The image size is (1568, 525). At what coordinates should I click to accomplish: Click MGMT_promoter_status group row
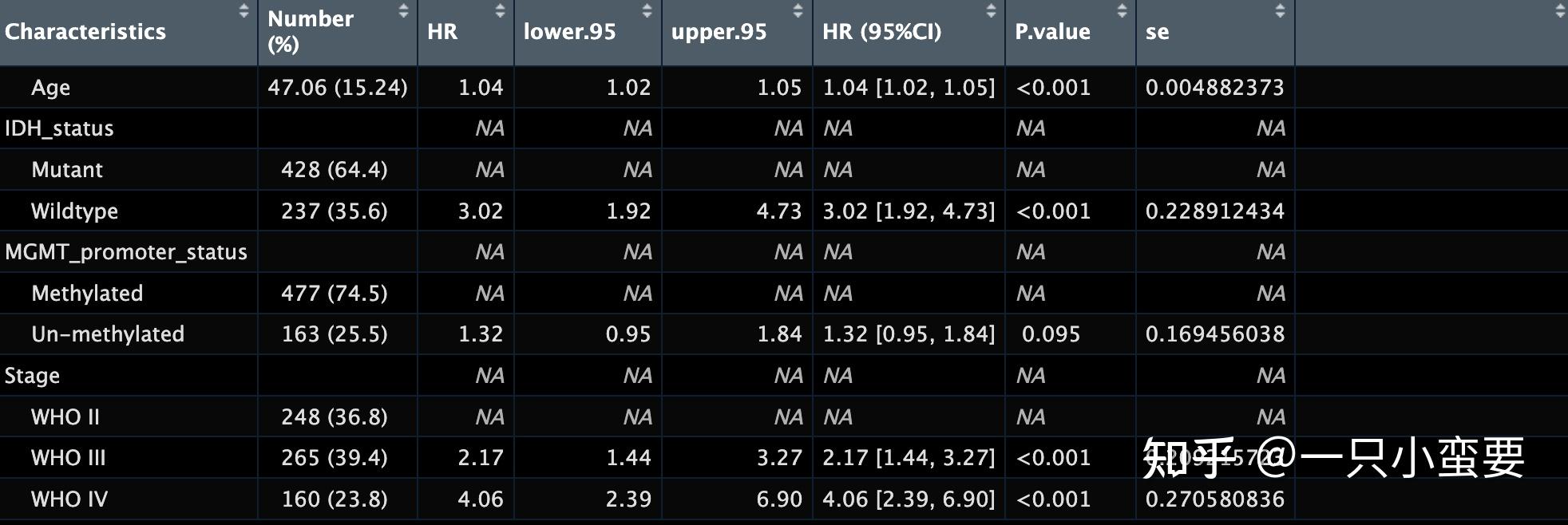tap(126, 252)
